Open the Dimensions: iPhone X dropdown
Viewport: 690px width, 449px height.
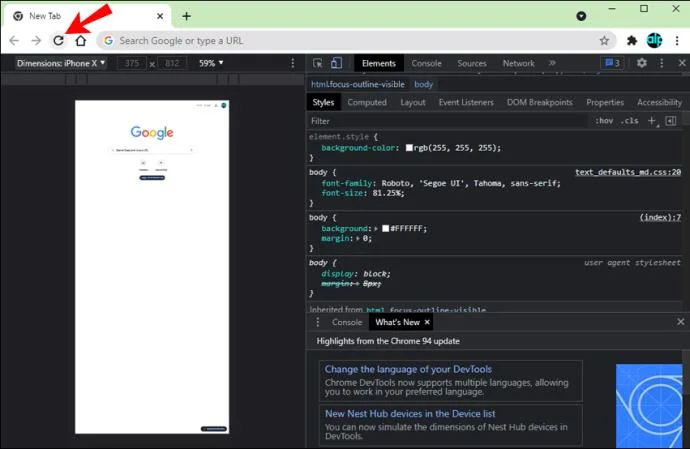(61, 63)
